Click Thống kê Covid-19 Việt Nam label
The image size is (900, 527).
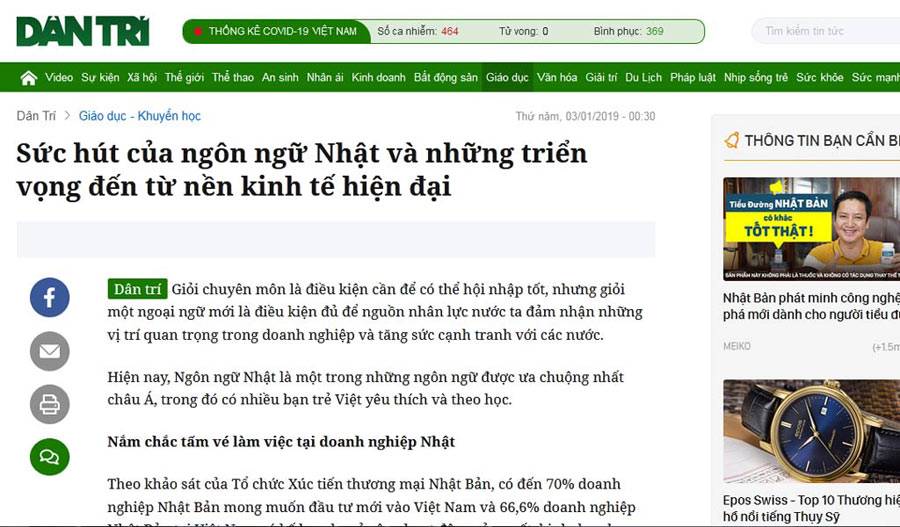[x=282, y=31]
